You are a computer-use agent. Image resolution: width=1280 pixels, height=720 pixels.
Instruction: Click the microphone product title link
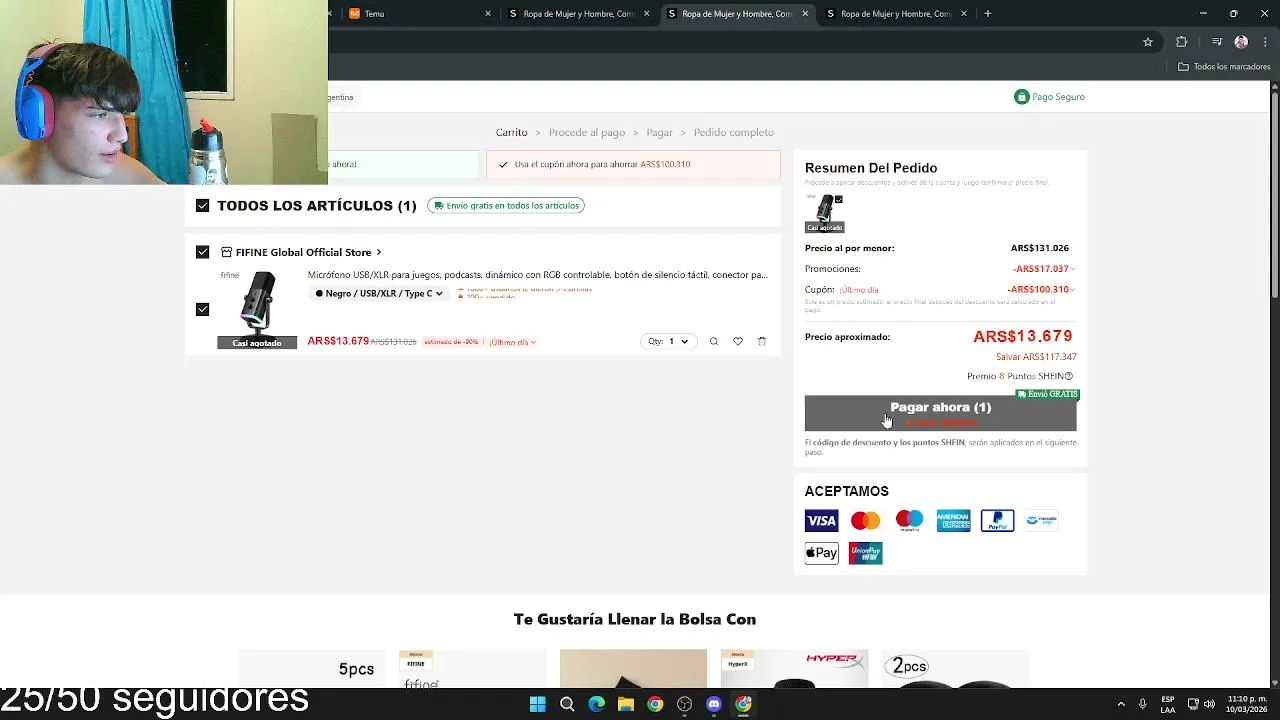[x=538, y=275]
